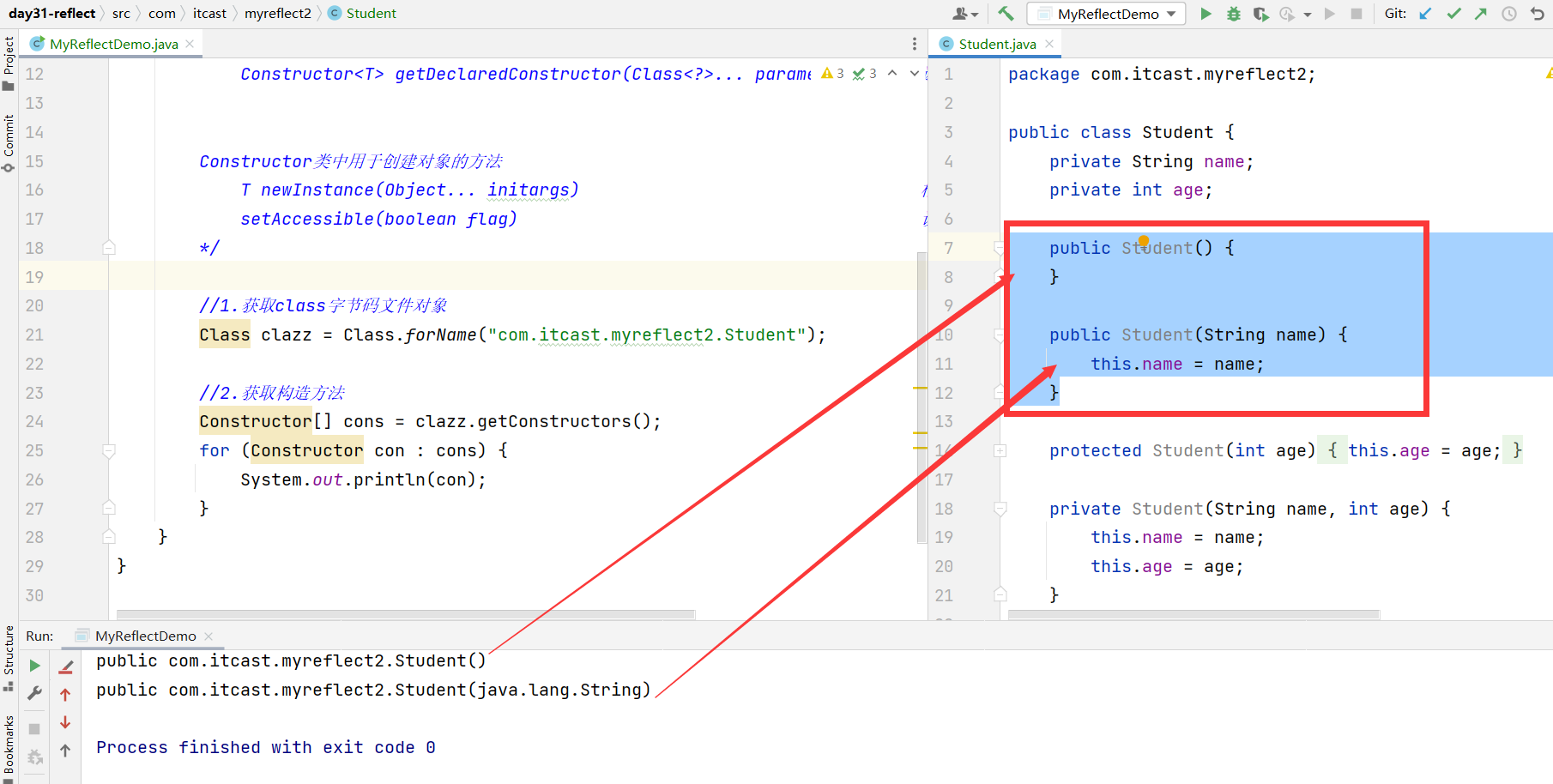Viewport: 1553px width, 784px height.
Task: Click the stop square in Run panel
Action: (35, 728)
